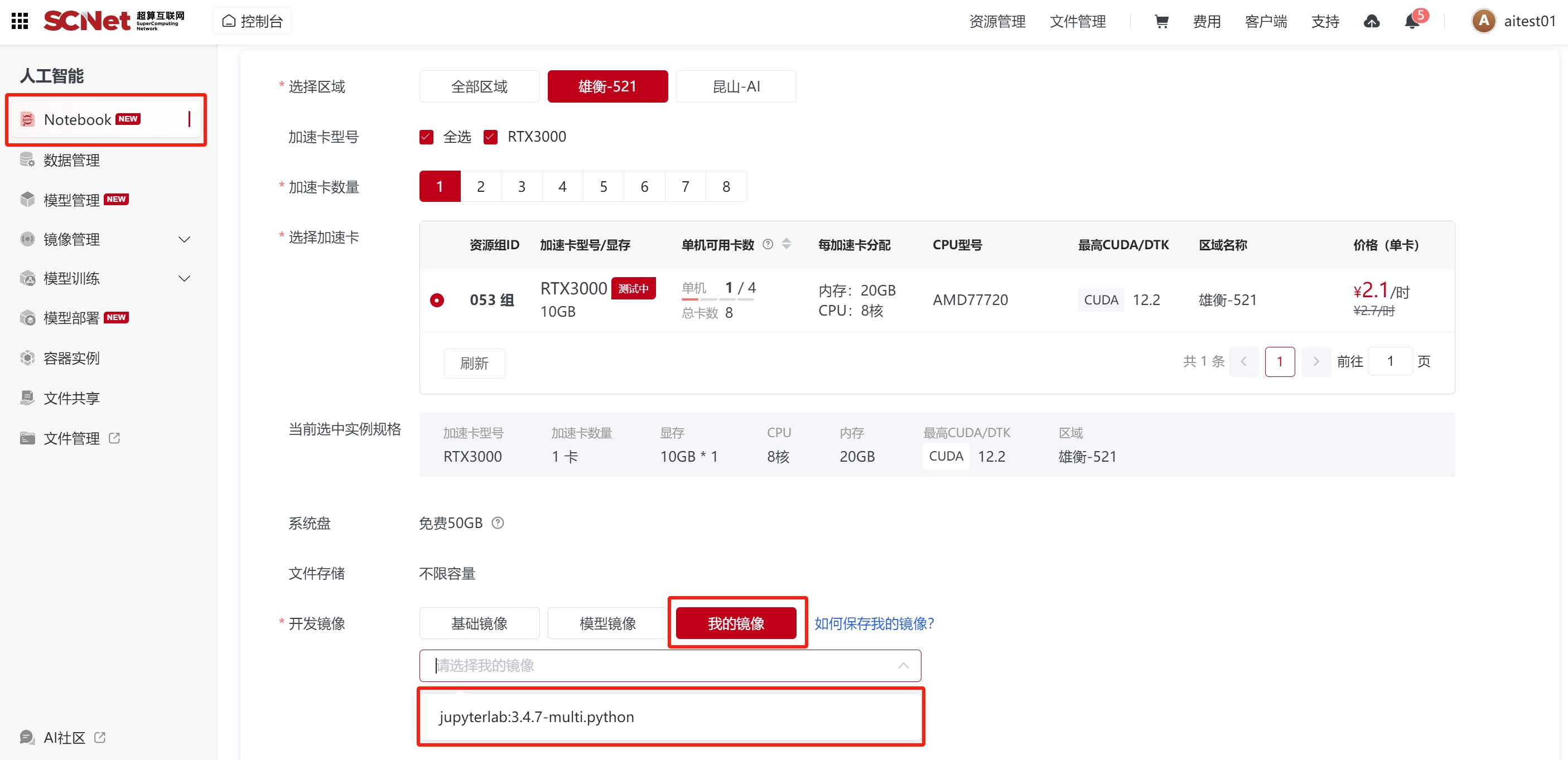Uncheck the RTX3000 accelerator checkbox
The width and height of the screenshot is (1568, 760).
tap(491, 137)
